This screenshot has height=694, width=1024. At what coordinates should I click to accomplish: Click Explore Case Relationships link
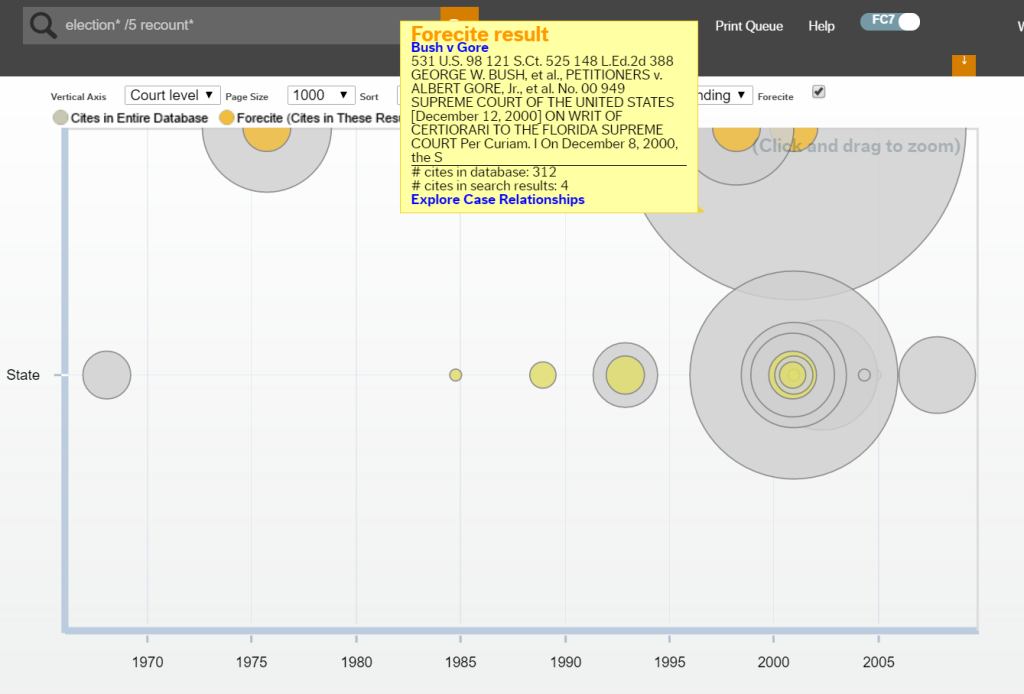498,199
